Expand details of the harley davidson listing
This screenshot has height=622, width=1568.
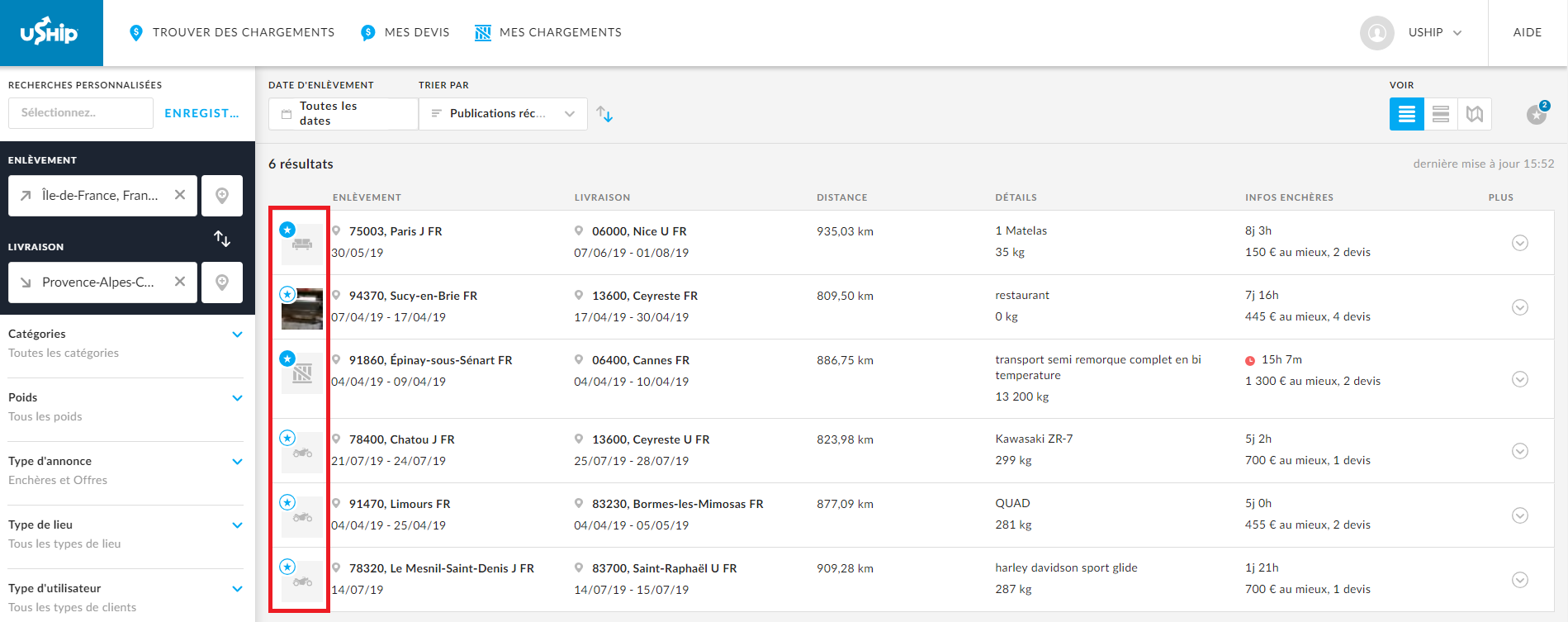pos(1519,580)
